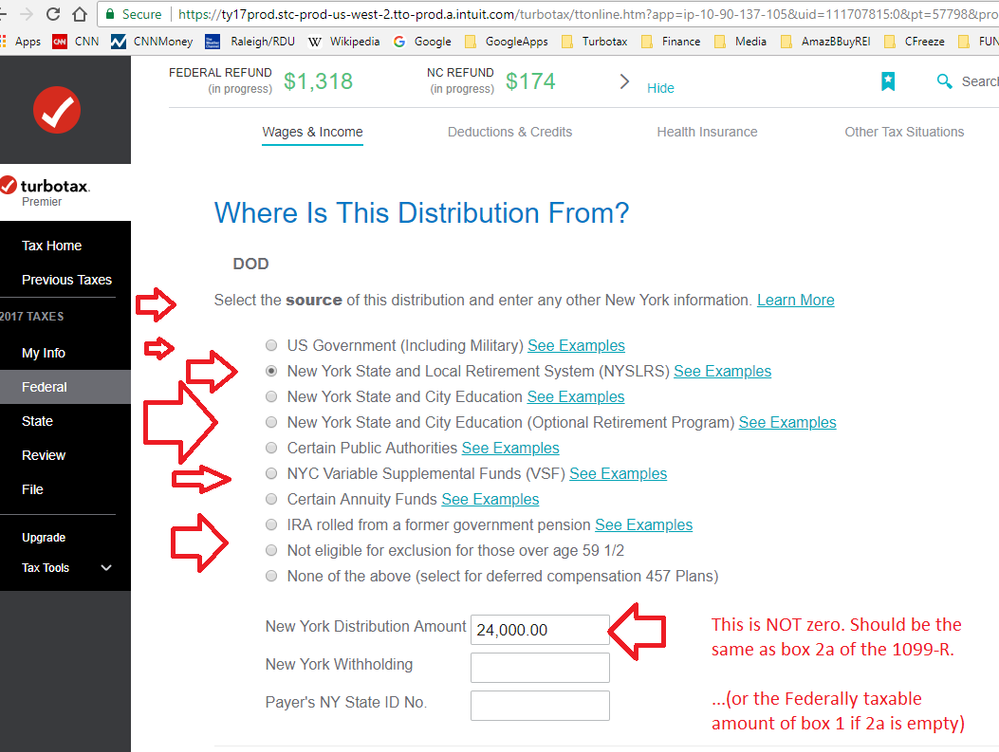Select Certain Public Authorities radio

tap(271, 448)
